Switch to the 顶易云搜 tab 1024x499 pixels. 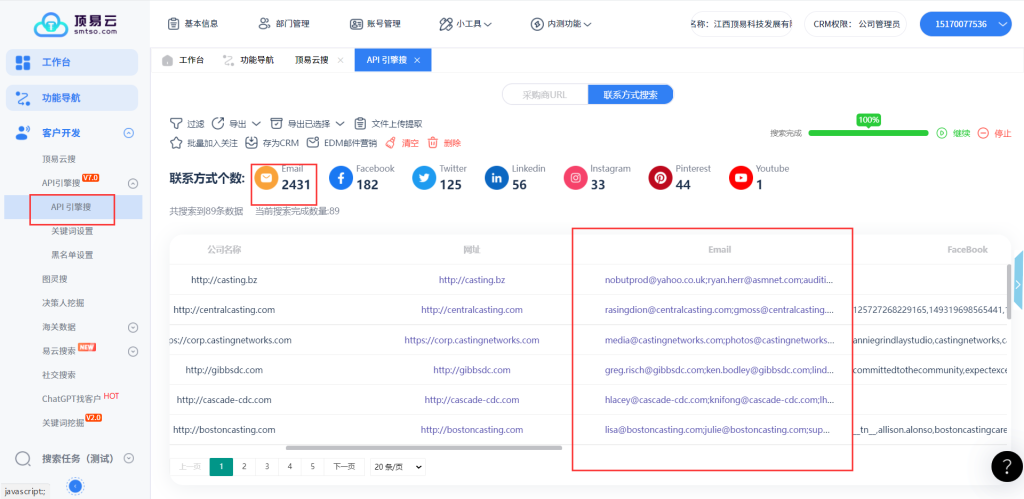pyautogui.click(x=310, y=60)
